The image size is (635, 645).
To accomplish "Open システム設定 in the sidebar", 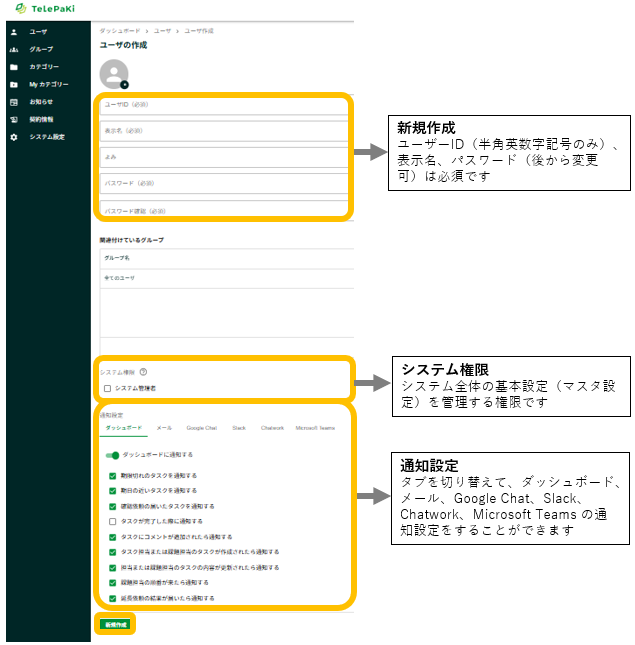I will pos(46,136).
